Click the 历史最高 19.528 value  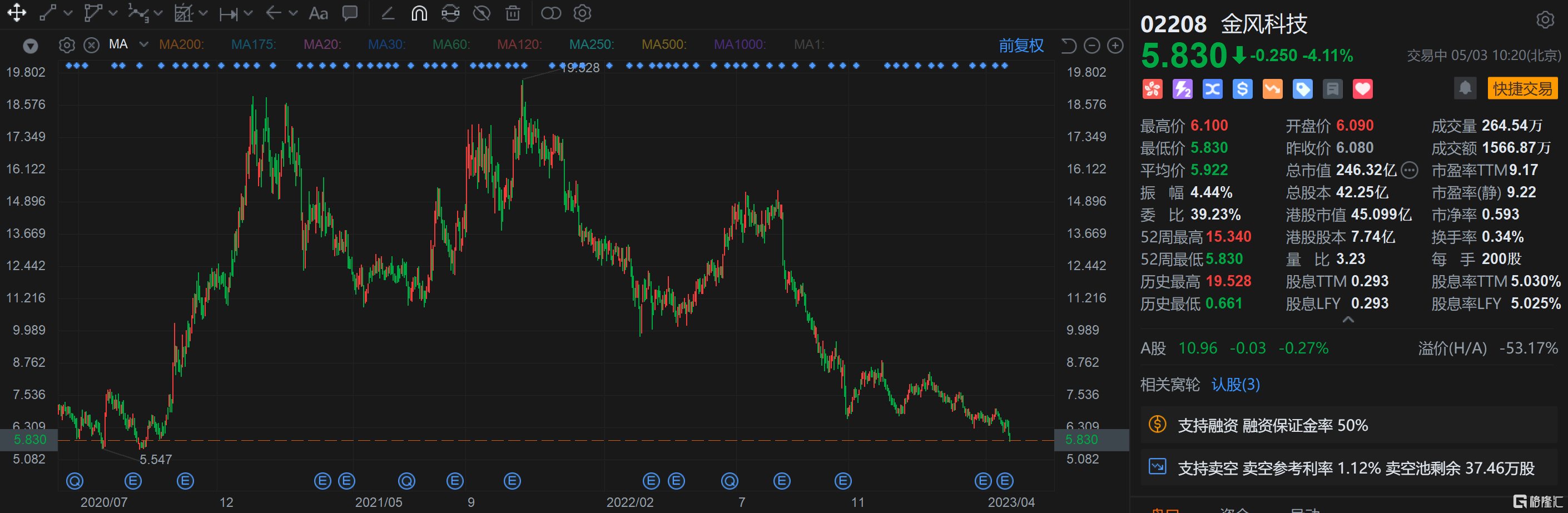click(x=1228, y=282)
